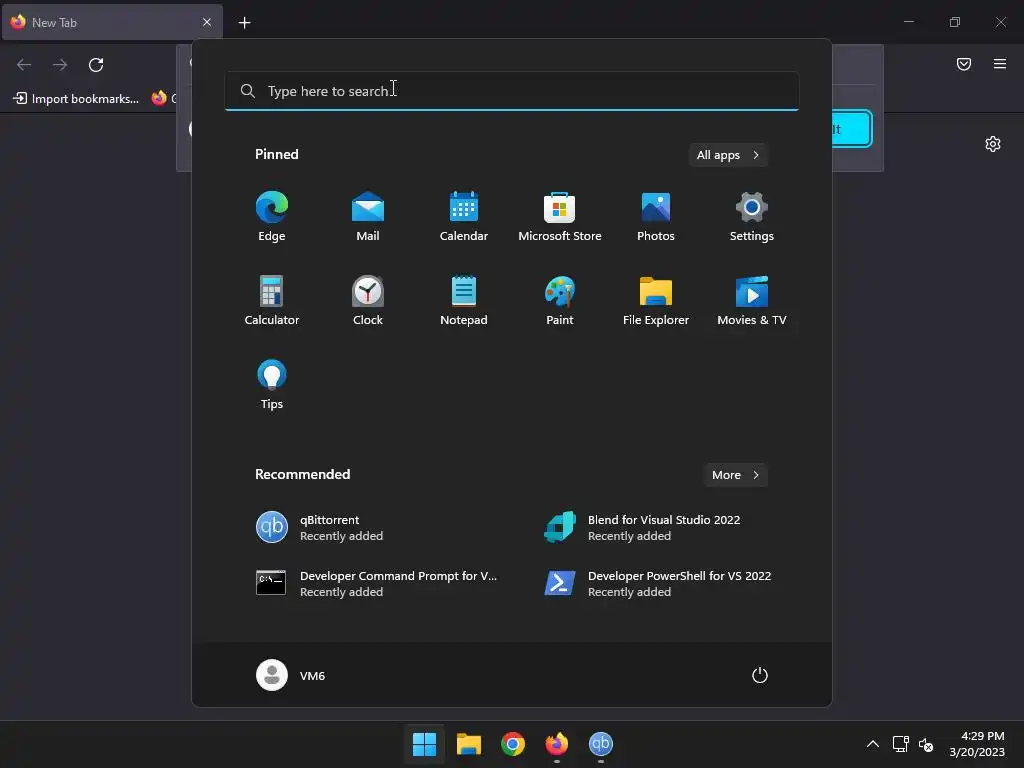The height and width of the screenshot is (768, 1024).
Task: Click the Windows Start button on taskbar
Action: [424, 744]
